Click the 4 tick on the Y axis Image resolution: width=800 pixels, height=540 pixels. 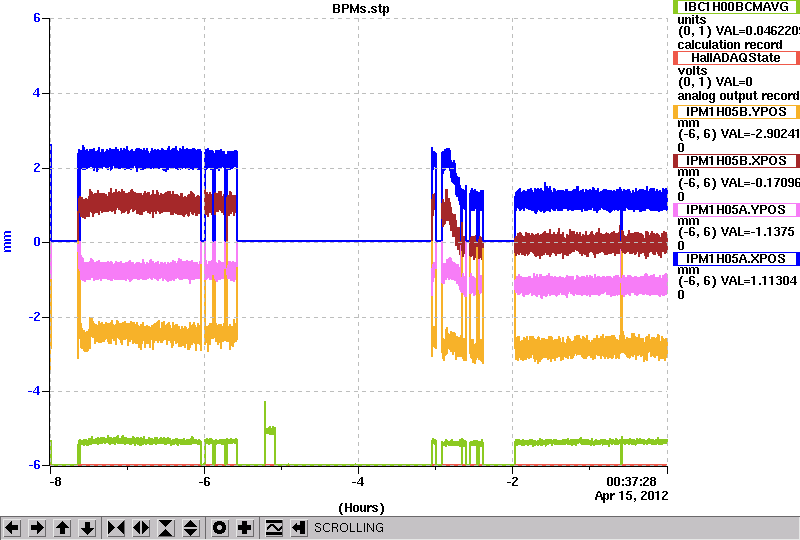click(x=37, y=93)
